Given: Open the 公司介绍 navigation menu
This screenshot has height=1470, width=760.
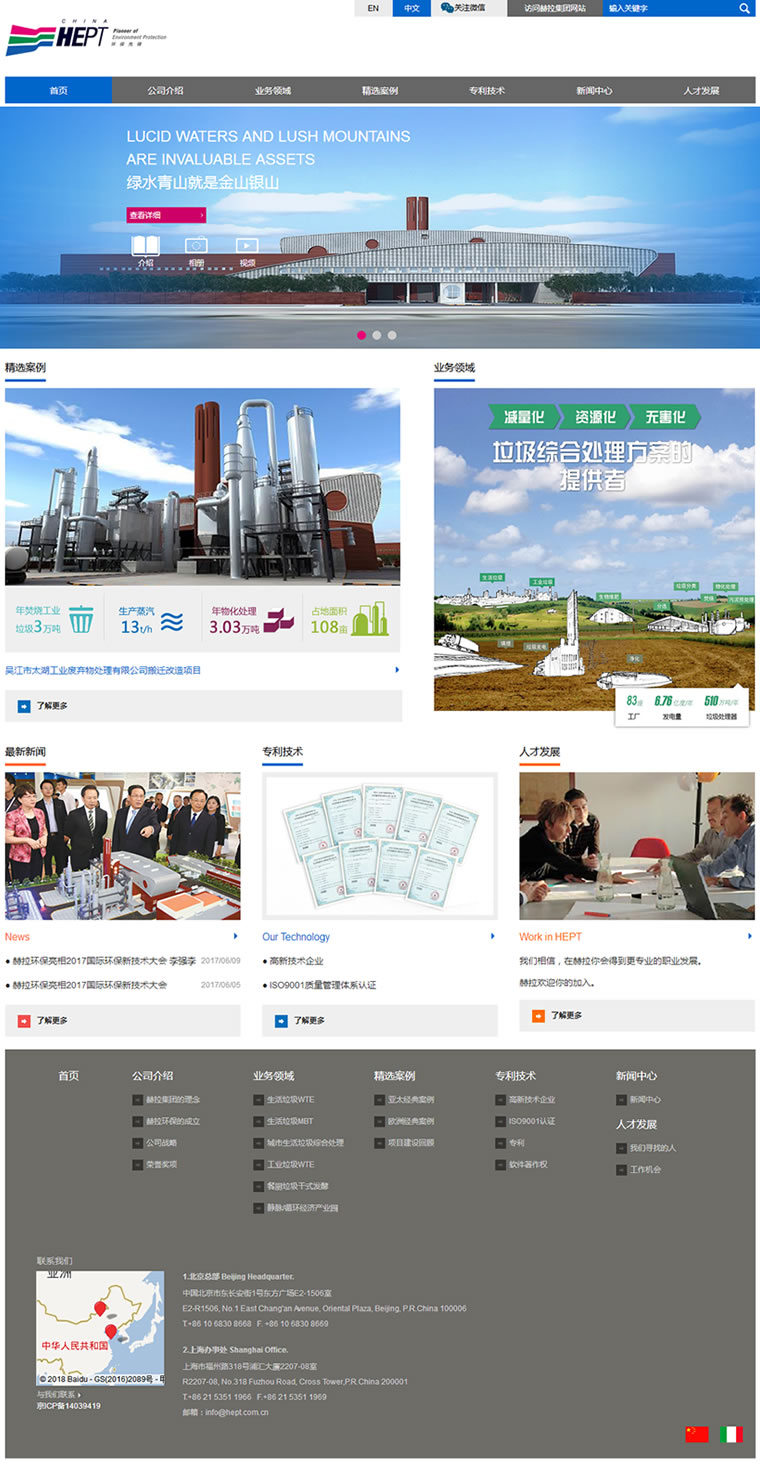Looking at the screenshot, I should point(165,90).
